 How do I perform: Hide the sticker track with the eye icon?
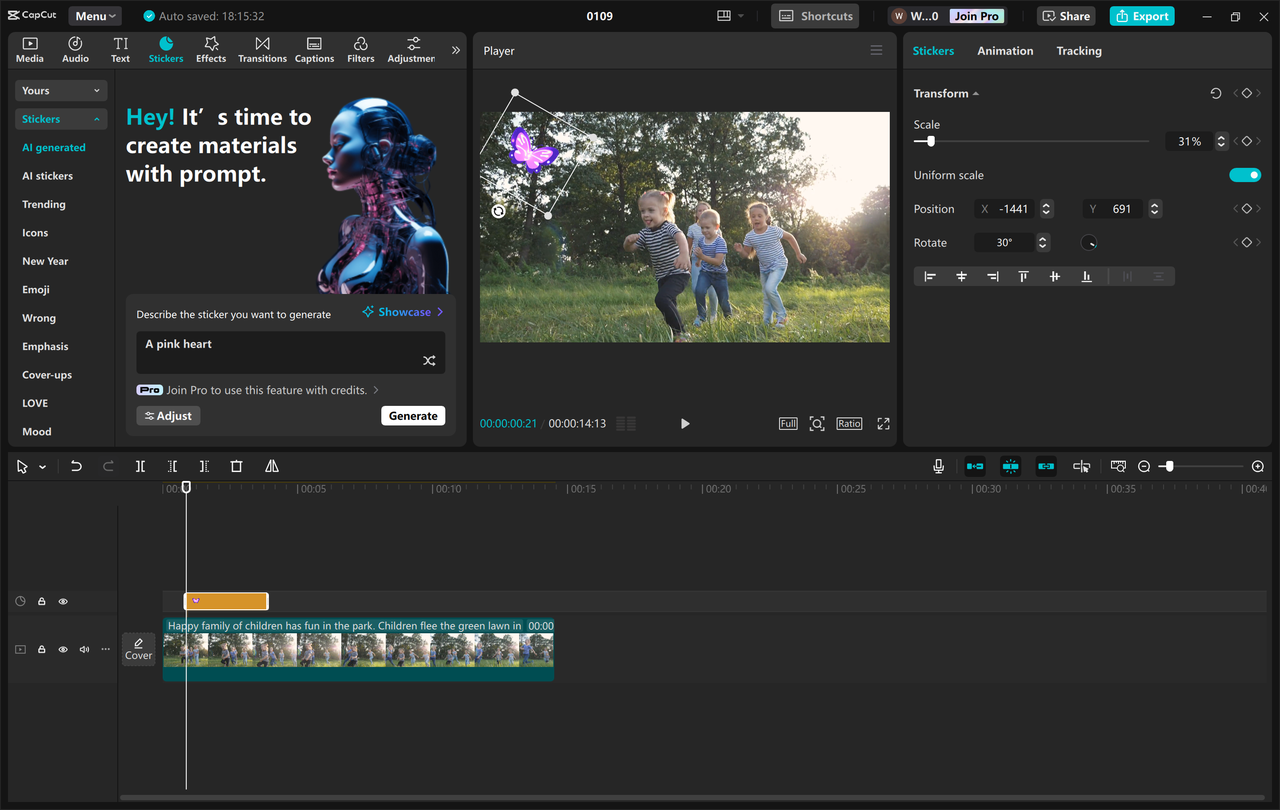(63, 601)
